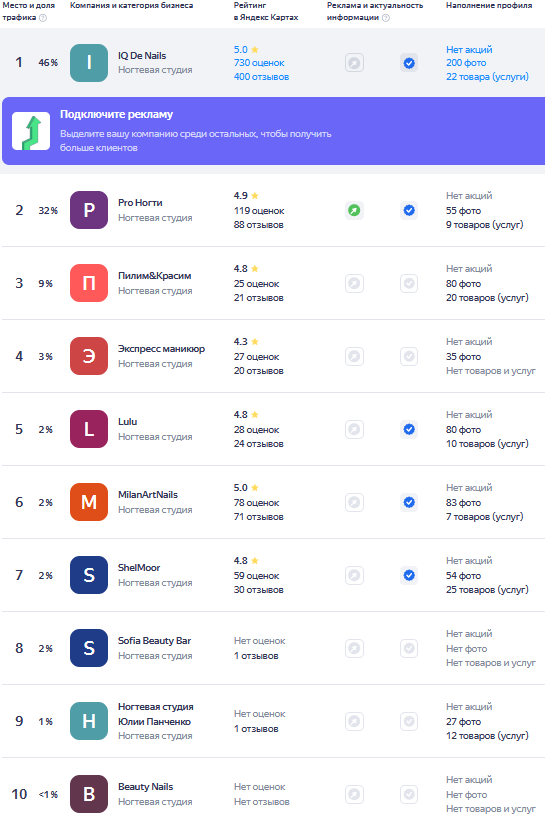The width and height of the screenshot is (545, 825).
Task: Click the teal IQ De Nails avatar
Action: coord(89,63)
